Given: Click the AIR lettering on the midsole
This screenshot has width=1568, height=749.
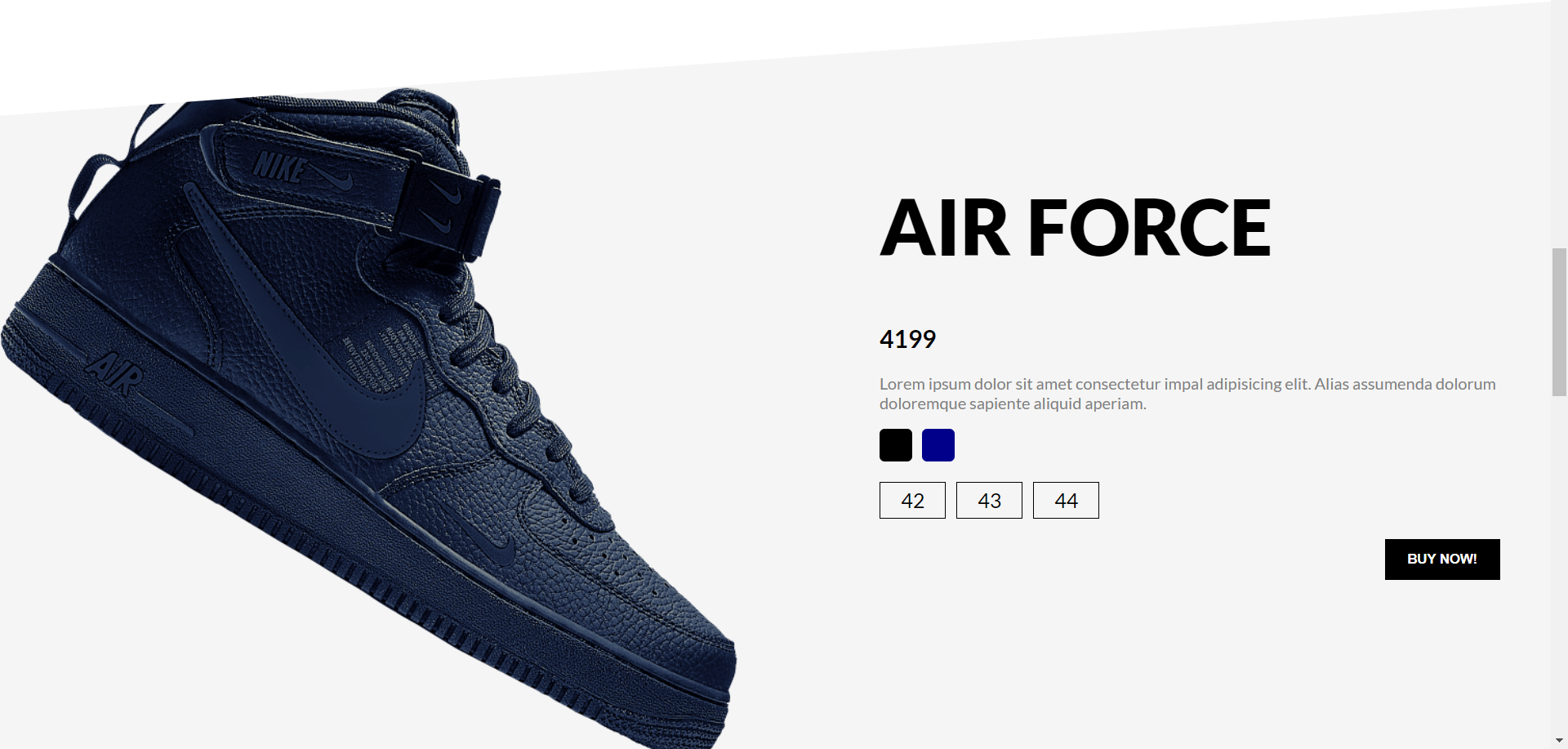Looking at the screenshot, I should pos(115,374).
